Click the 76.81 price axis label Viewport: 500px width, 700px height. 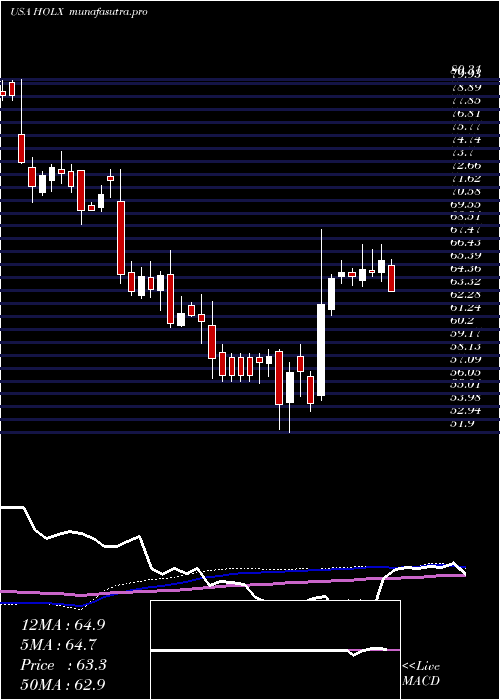[465, 114]
